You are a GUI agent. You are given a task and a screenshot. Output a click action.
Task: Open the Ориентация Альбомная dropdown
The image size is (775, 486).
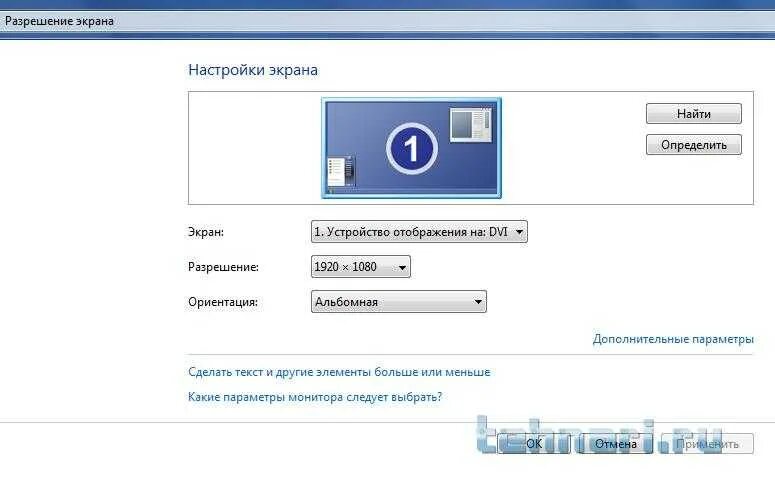coord(399,302)
